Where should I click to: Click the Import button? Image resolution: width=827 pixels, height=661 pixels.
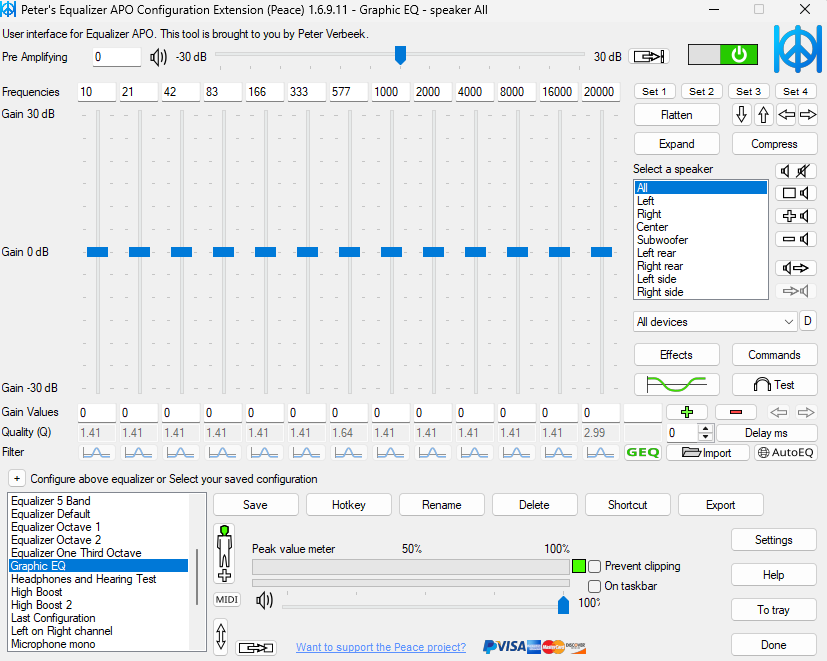tap(707, 453)
